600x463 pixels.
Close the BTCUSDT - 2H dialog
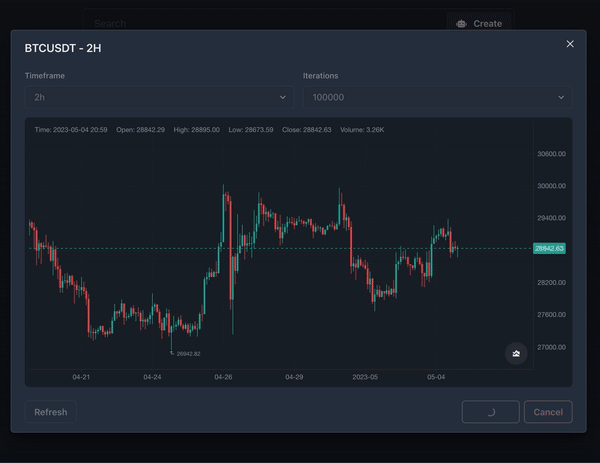[x=570, y=44]
